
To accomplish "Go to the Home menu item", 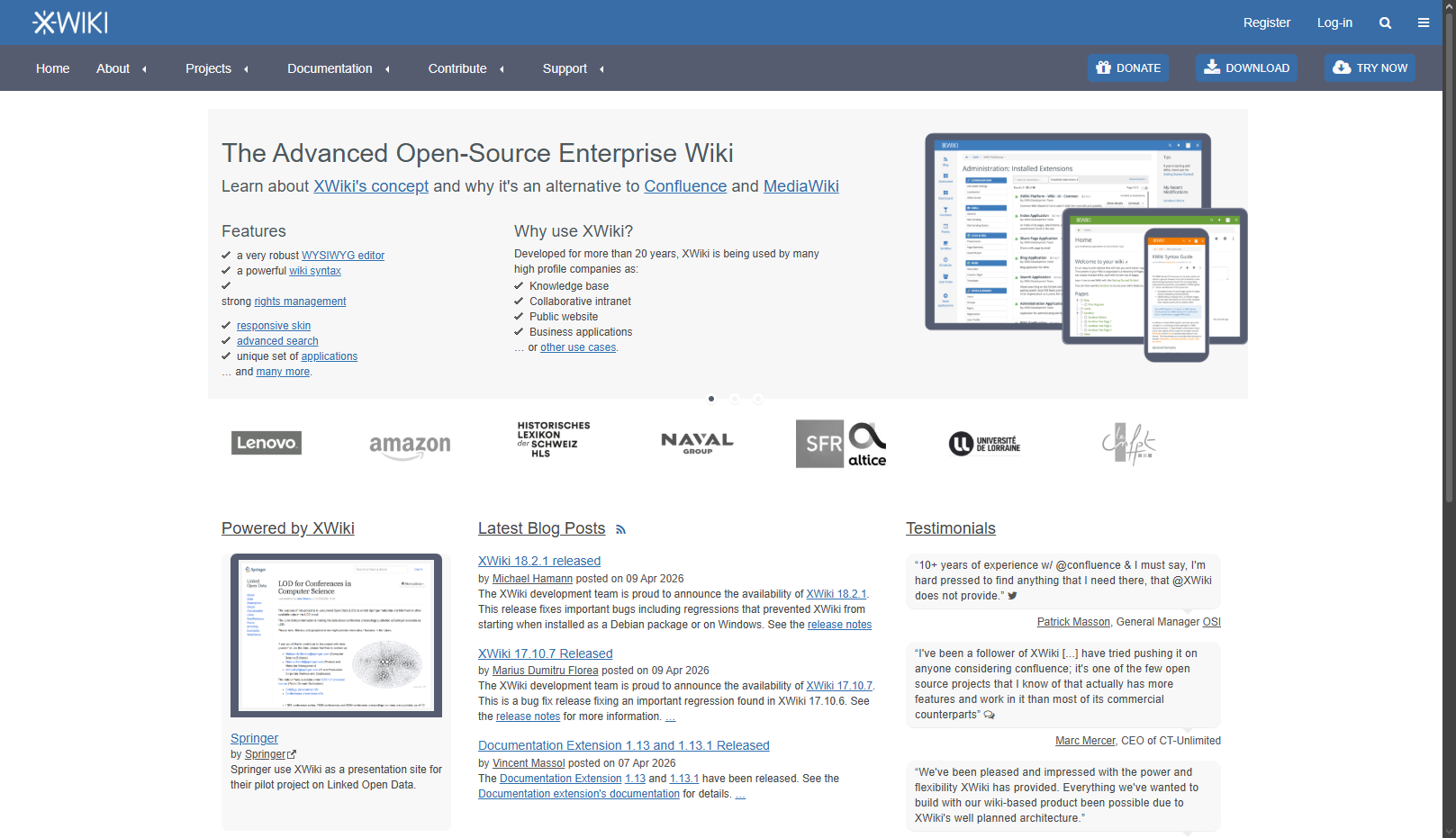I will tap(52, 68).
